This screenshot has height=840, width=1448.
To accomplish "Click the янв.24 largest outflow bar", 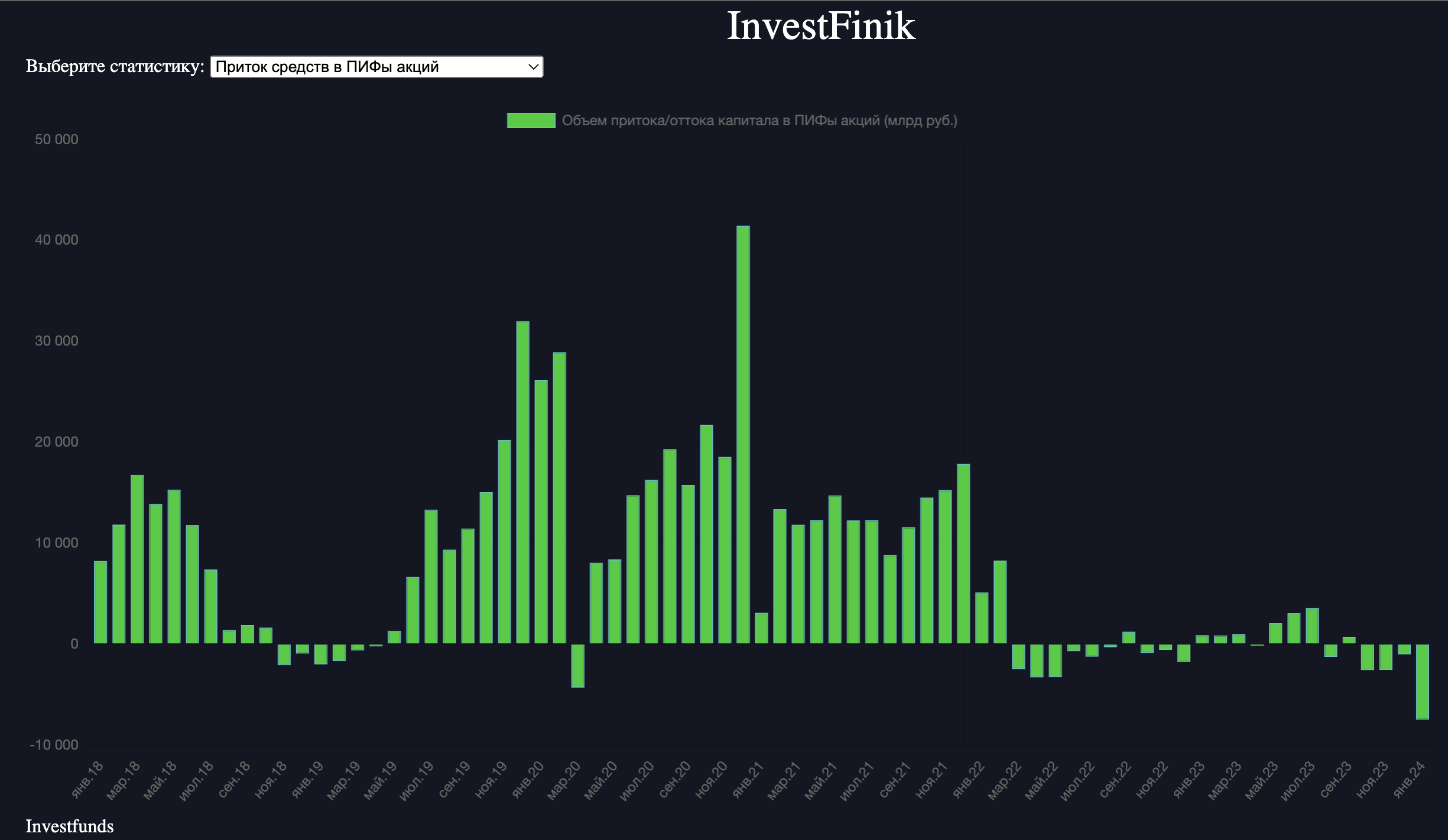I will pyautogui.click(x=1422, y=681).
